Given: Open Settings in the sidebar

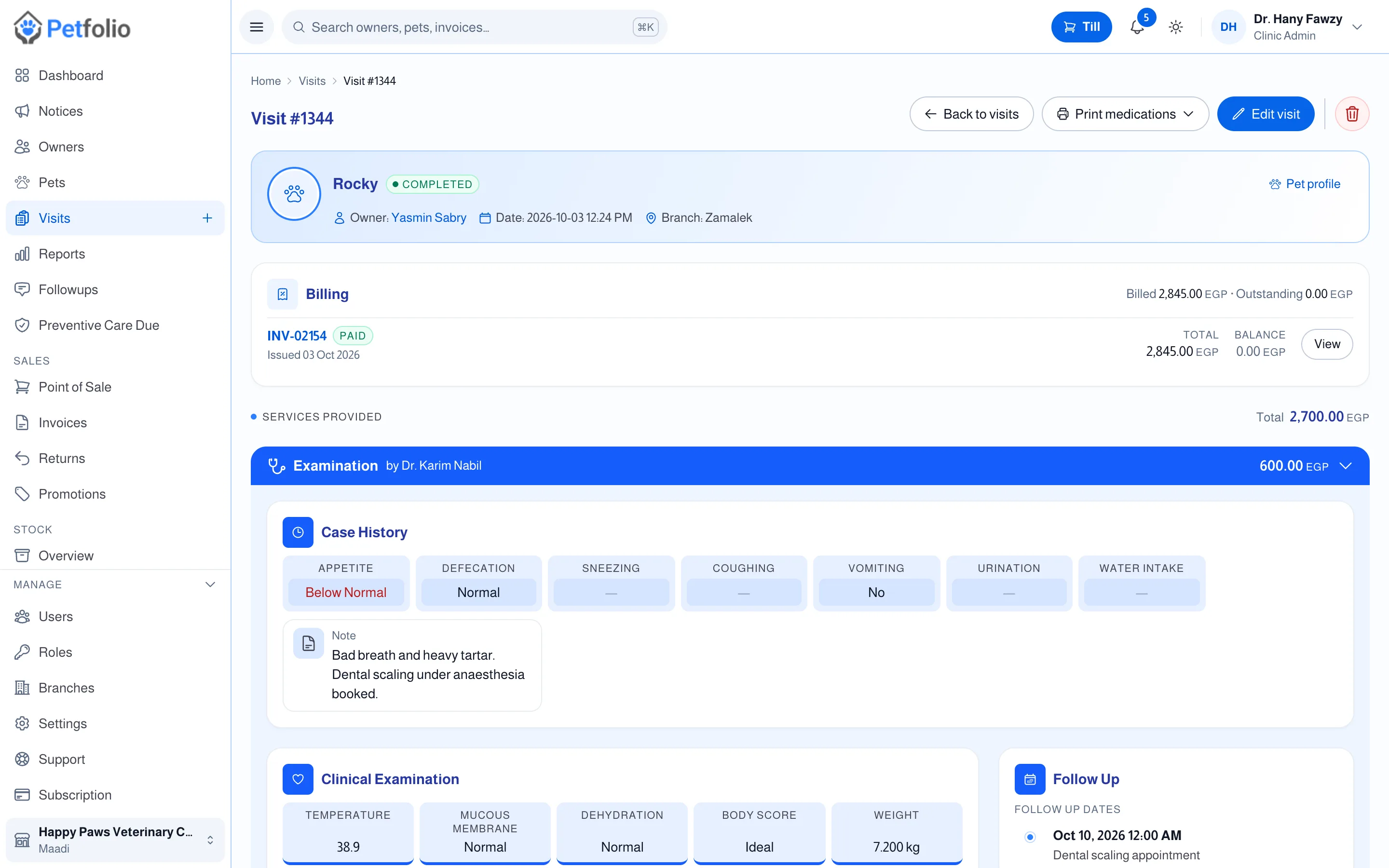Looking at the screenshot, I should point(115,723).
